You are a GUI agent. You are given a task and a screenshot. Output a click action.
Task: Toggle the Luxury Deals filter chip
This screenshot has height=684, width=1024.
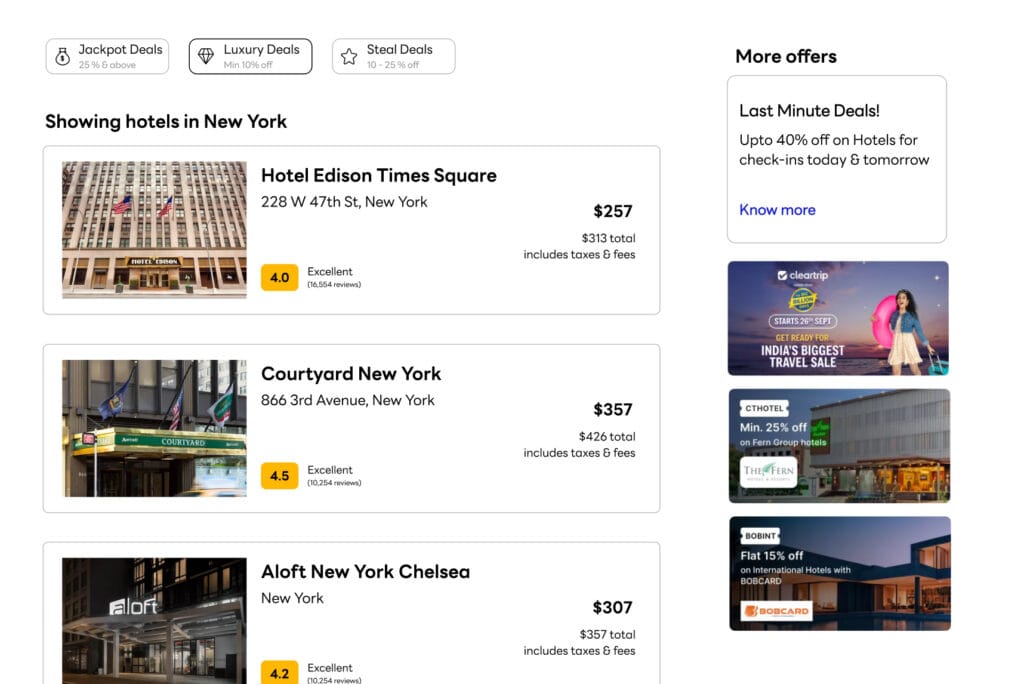[x=250, y=57]
